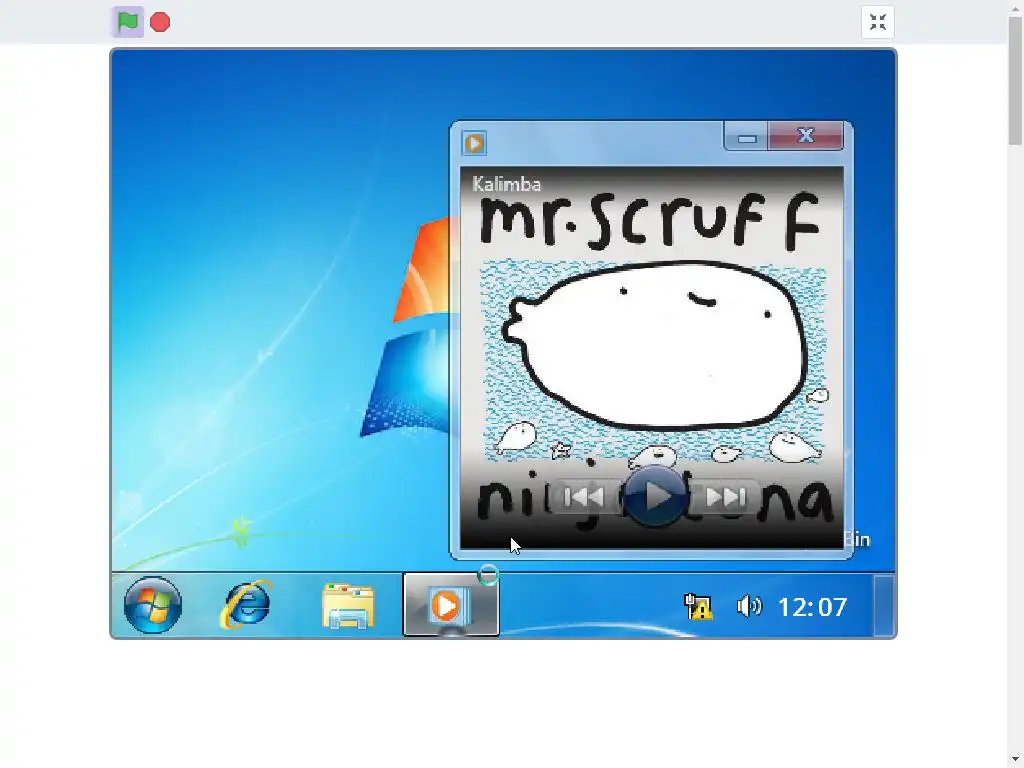Open the volume speaker tray icon
This screenshot has width=1024, height=768.
[x=748, y=607]
